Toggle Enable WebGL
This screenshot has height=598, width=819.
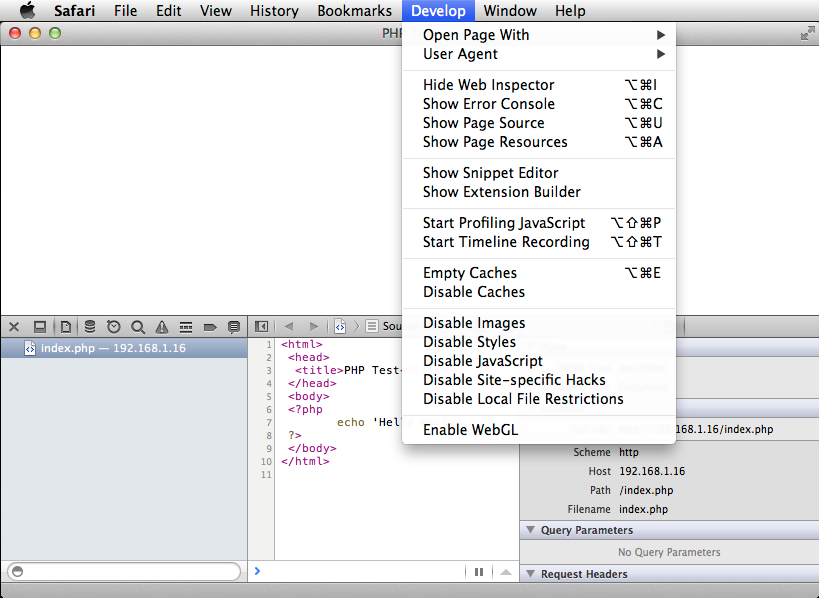point(539,430)
